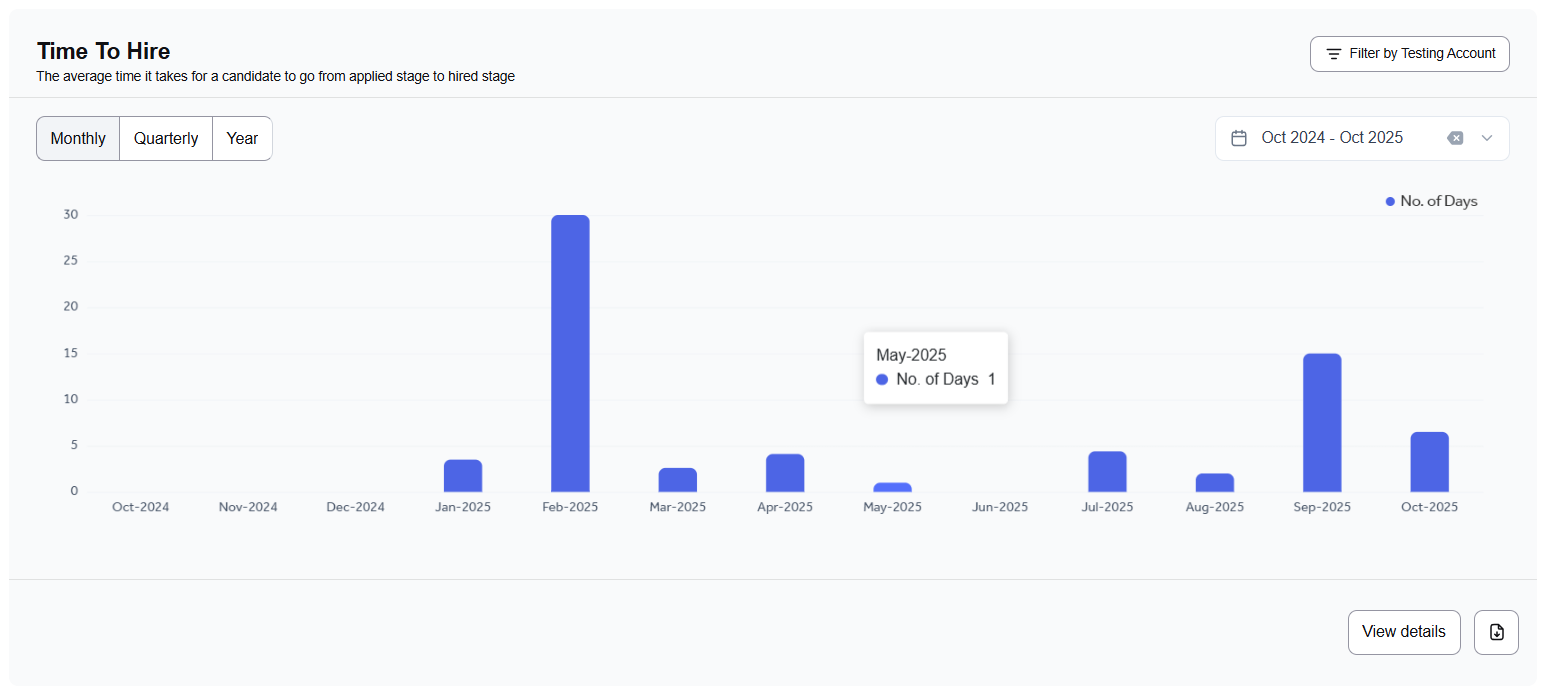This screenshot has height=687, width=1548.
Task: Click the Jul-2025 bar
Action: point(1107,471)
